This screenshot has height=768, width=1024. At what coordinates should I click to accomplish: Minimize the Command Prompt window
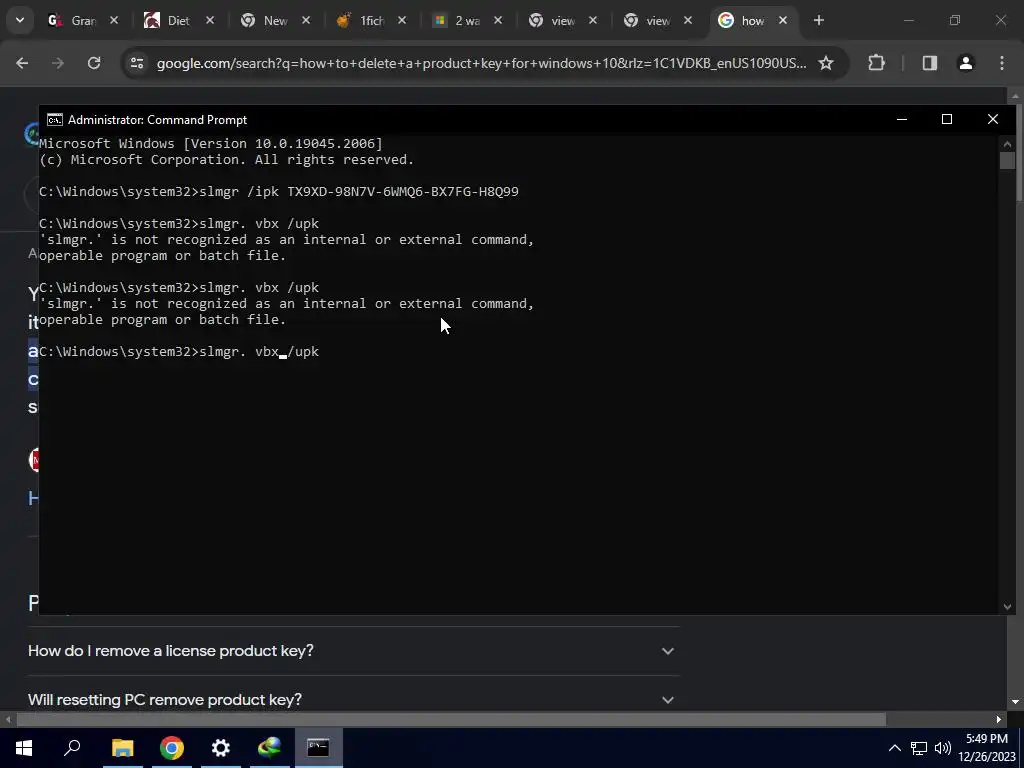tap(902, 119)
